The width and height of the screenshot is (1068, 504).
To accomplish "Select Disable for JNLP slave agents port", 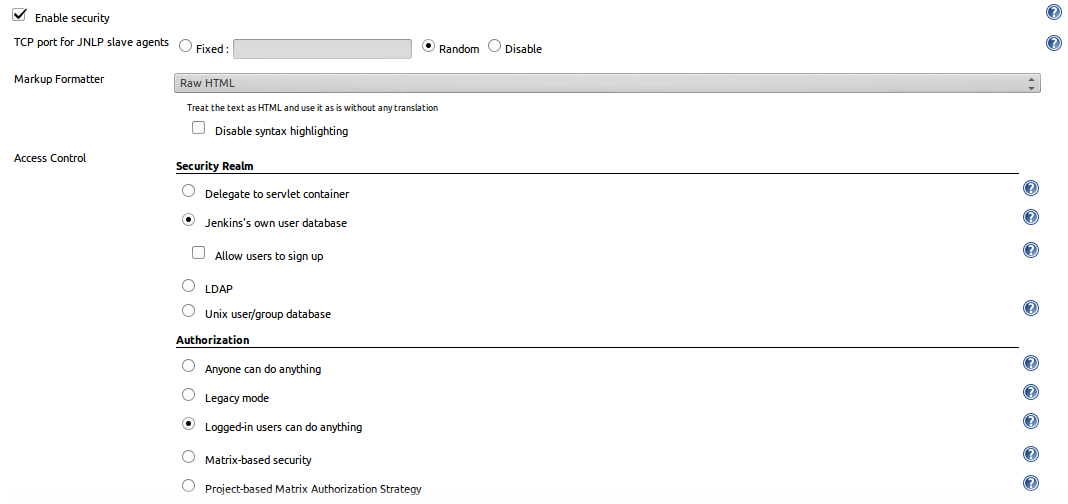I will pos(494,46).
